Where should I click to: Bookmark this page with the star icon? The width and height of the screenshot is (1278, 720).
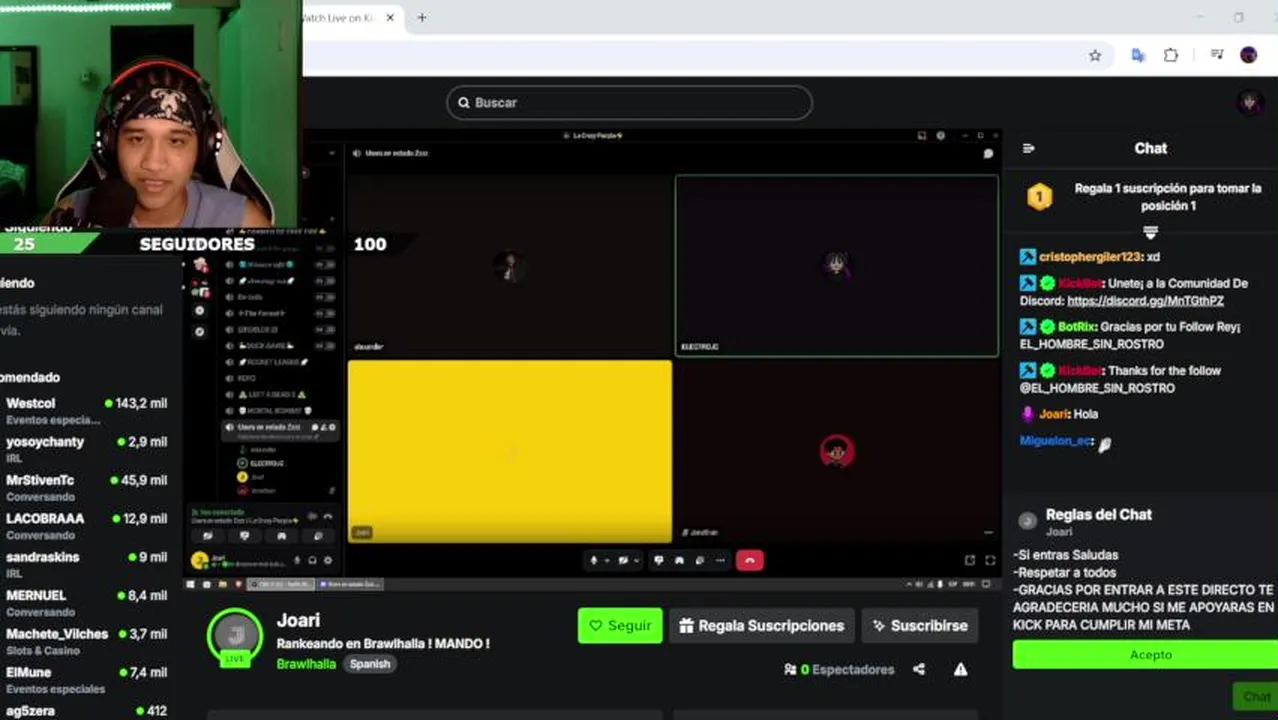1095,56
